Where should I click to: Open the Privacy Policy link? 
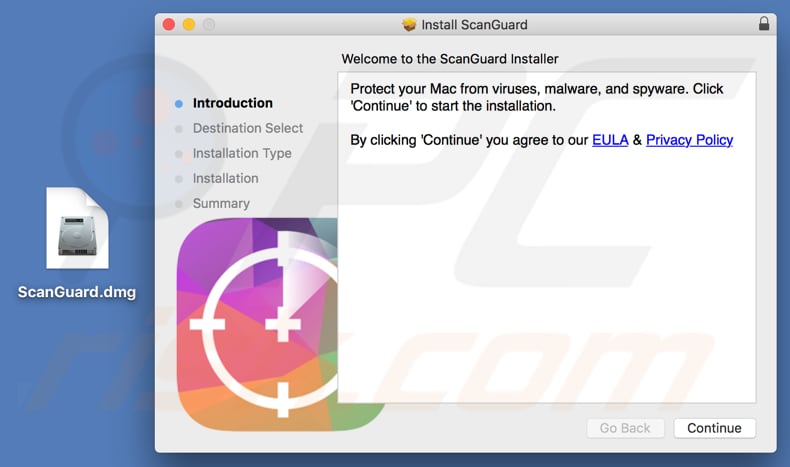pyautogui.click(x=689, y=140)
